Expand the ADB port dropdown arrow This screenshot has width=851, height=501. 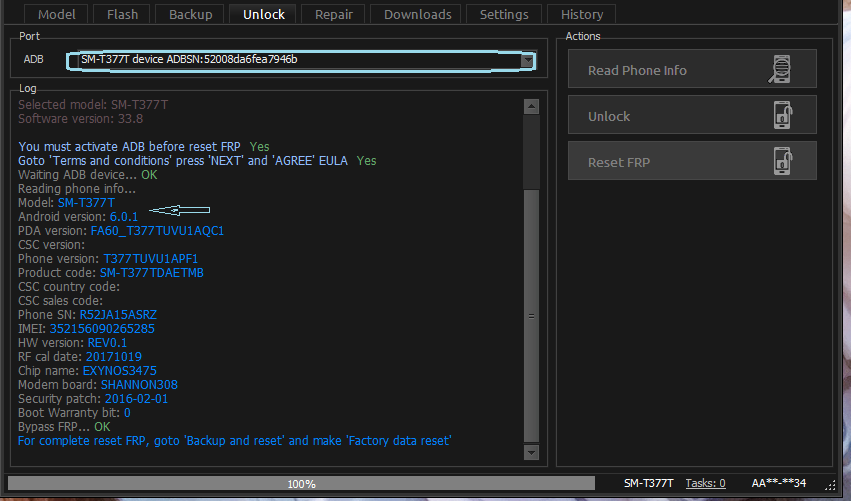tap(527, 60)
